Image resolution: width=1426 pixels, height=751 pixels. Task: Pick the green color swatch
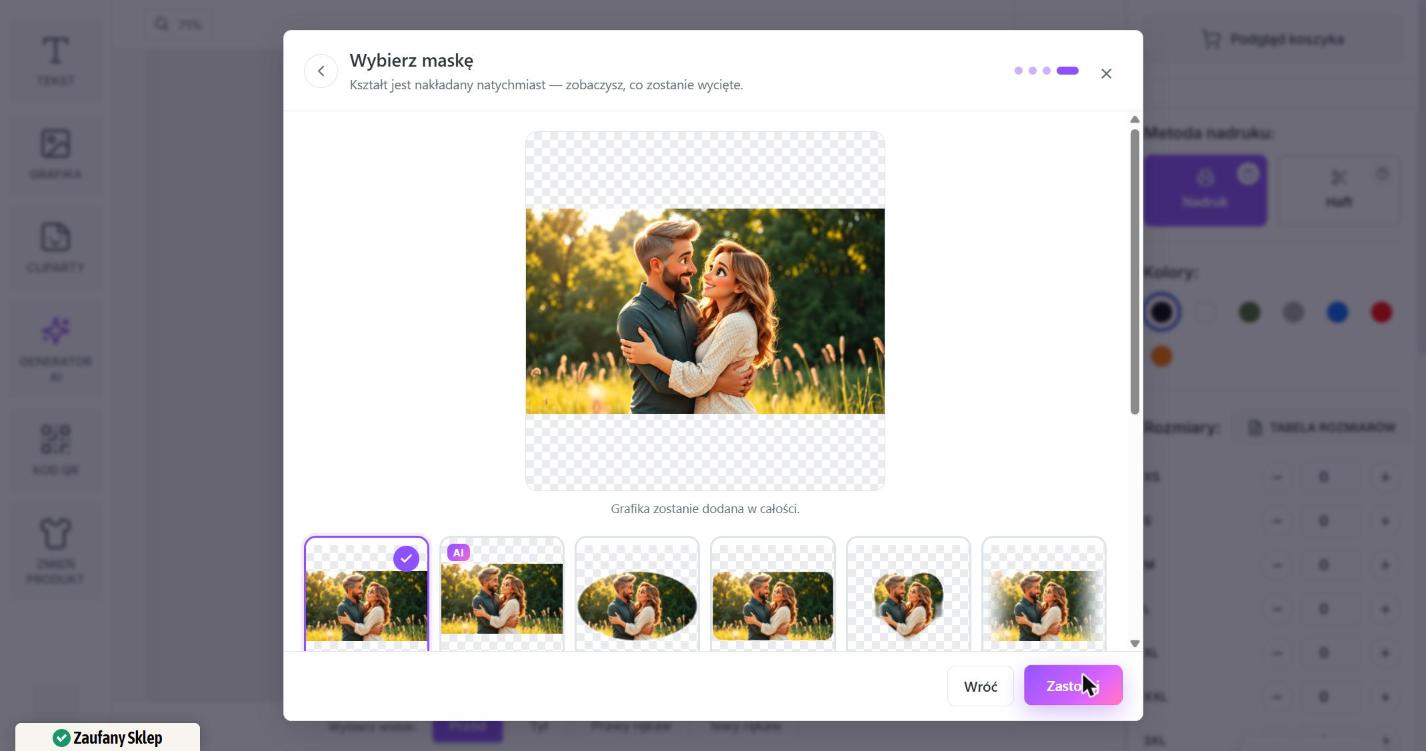pyautogui.click(x=1249, y=312)
